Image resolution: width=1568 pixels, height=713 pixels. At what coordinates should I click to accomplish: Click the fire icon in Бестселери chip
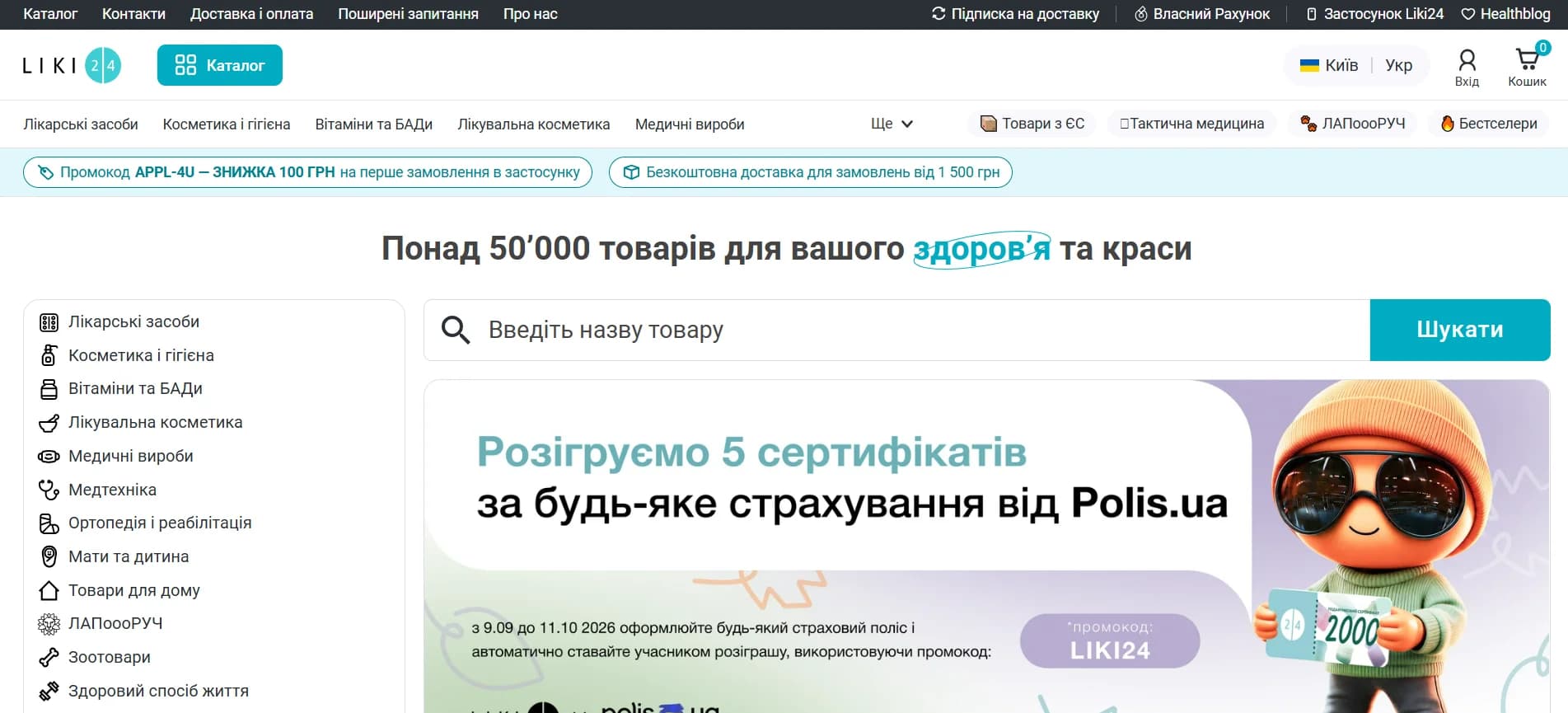(1447, 124)
